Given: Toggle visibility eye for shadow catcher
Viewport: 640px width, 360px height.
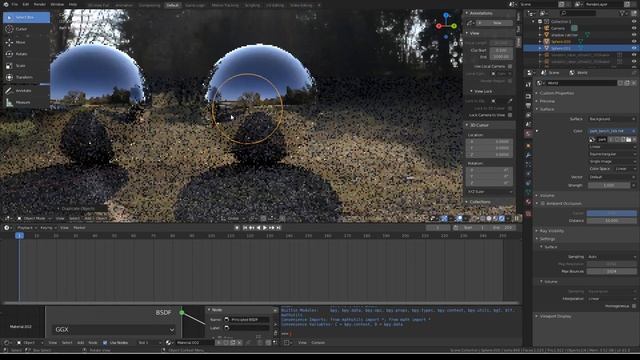Looking at the screenshot, I should point(634,35).
